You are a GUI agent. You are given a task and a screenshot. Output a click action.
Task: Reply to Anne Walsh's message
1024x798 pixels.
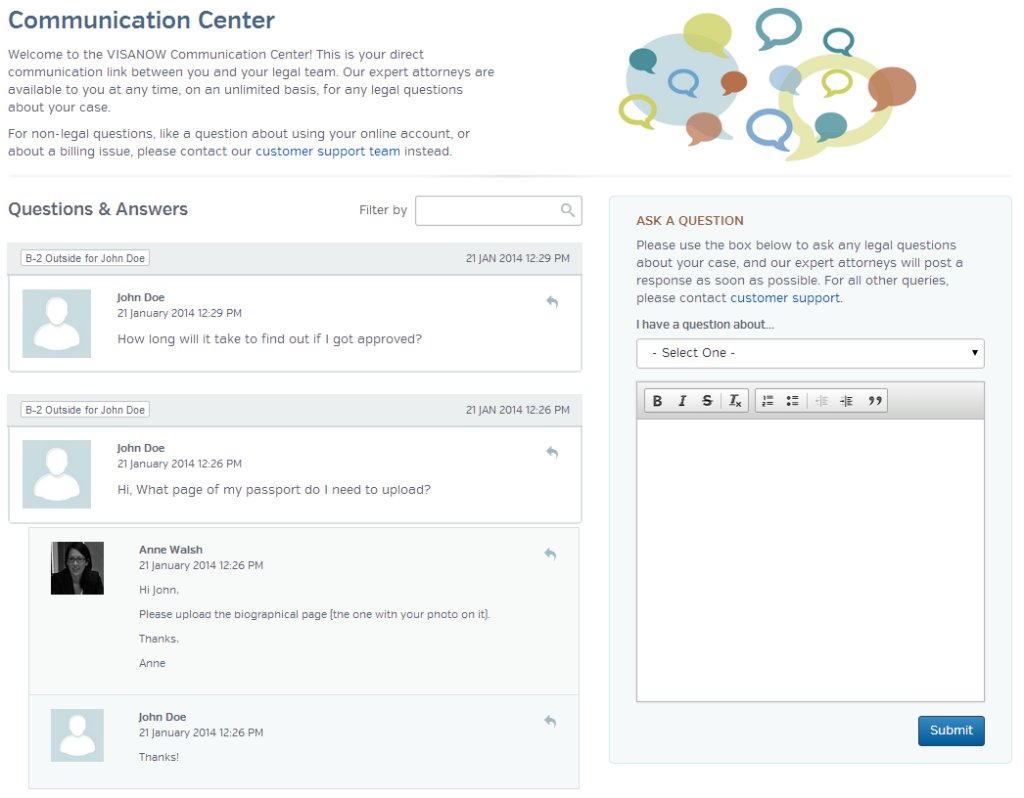(551, 554)
